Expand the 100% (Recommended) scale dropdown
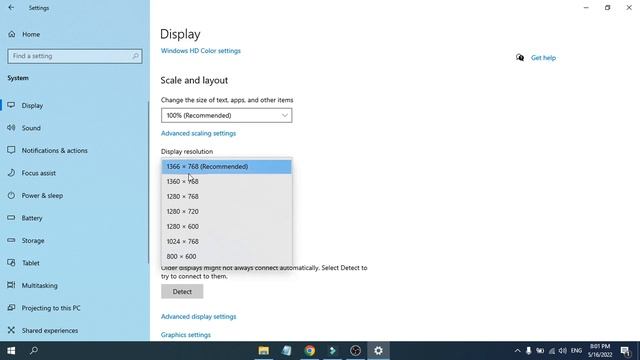Screen dimensions: 640x360 pyautogui.click(x=226, y=116)
